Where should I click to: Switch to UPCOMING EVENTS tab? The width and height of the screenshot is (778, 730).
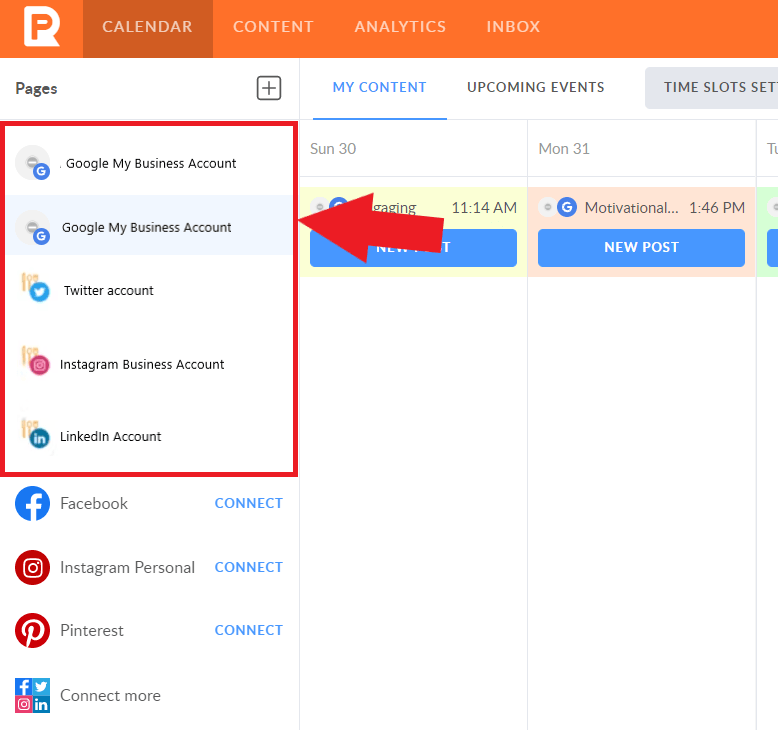point(536,87)
